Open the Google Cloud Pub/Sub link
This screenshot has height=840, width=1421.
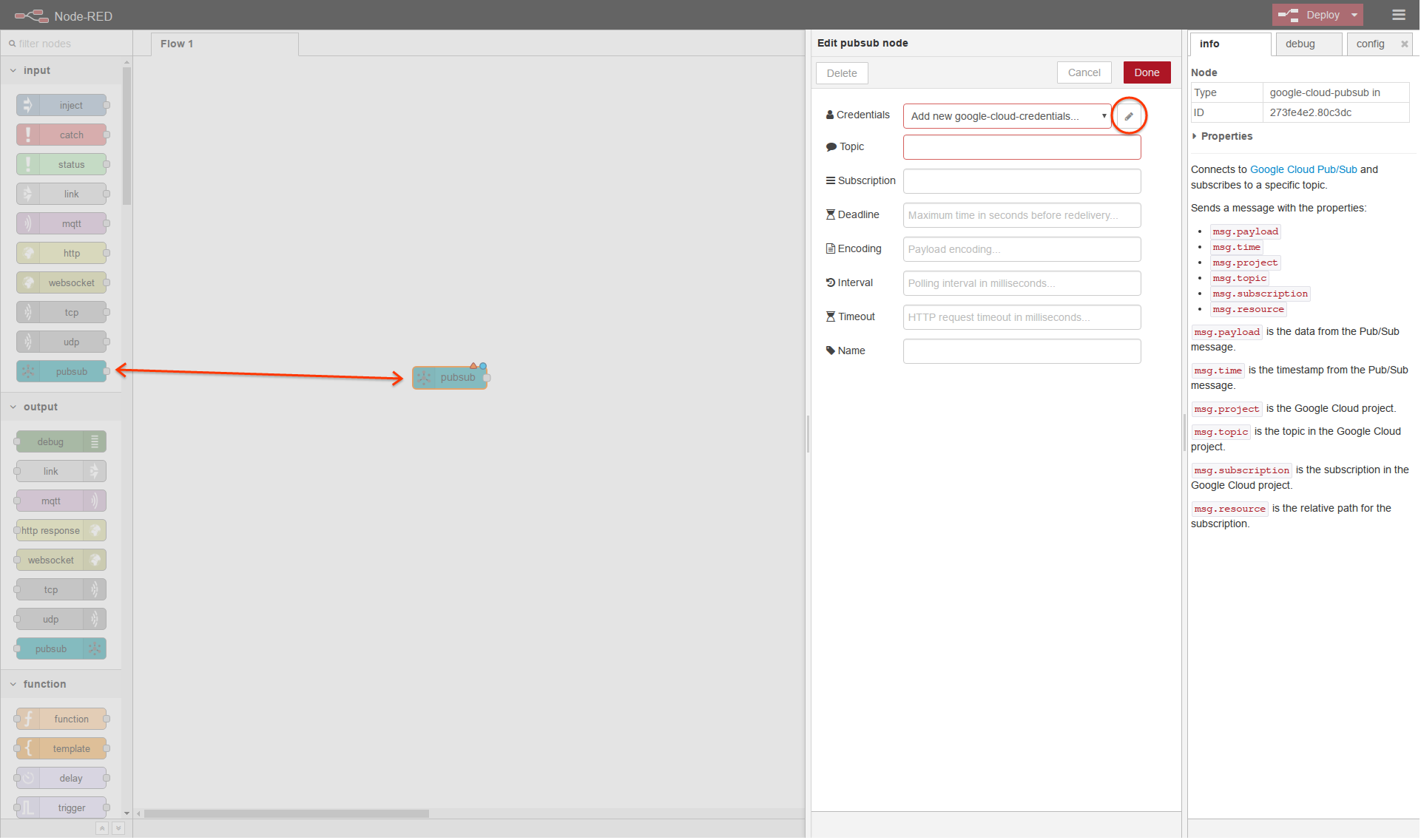point(1303,169)
